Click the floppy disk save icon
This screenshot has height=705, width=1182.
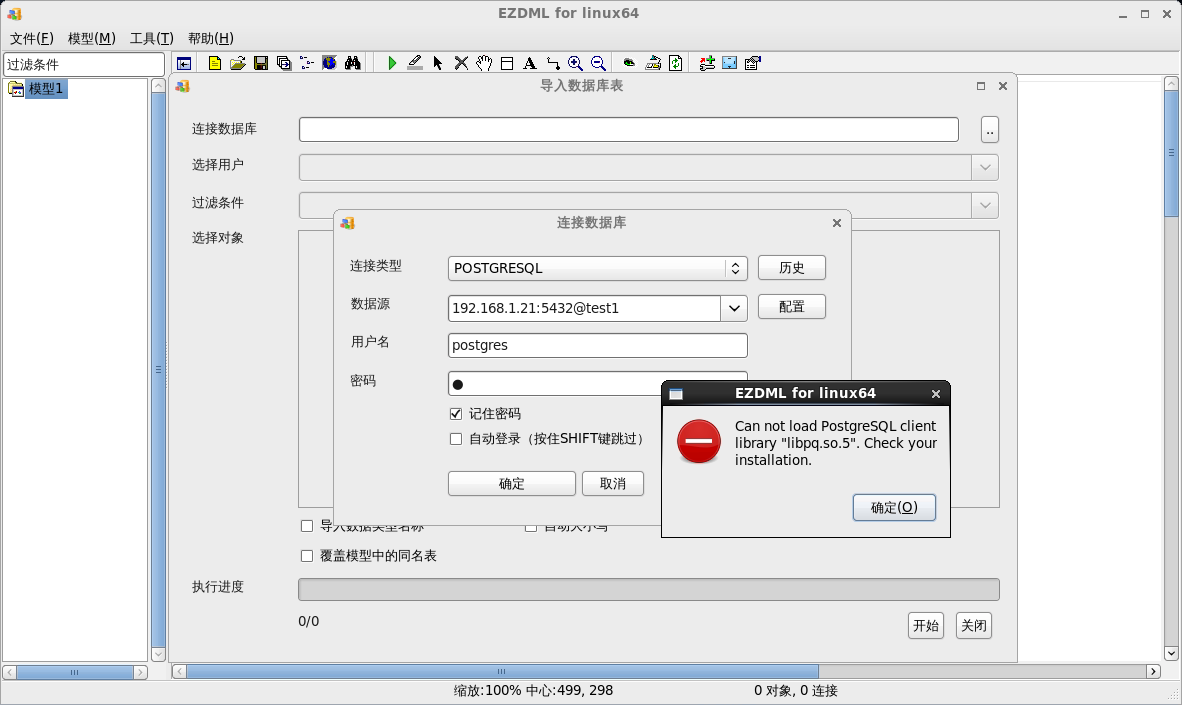261,63
